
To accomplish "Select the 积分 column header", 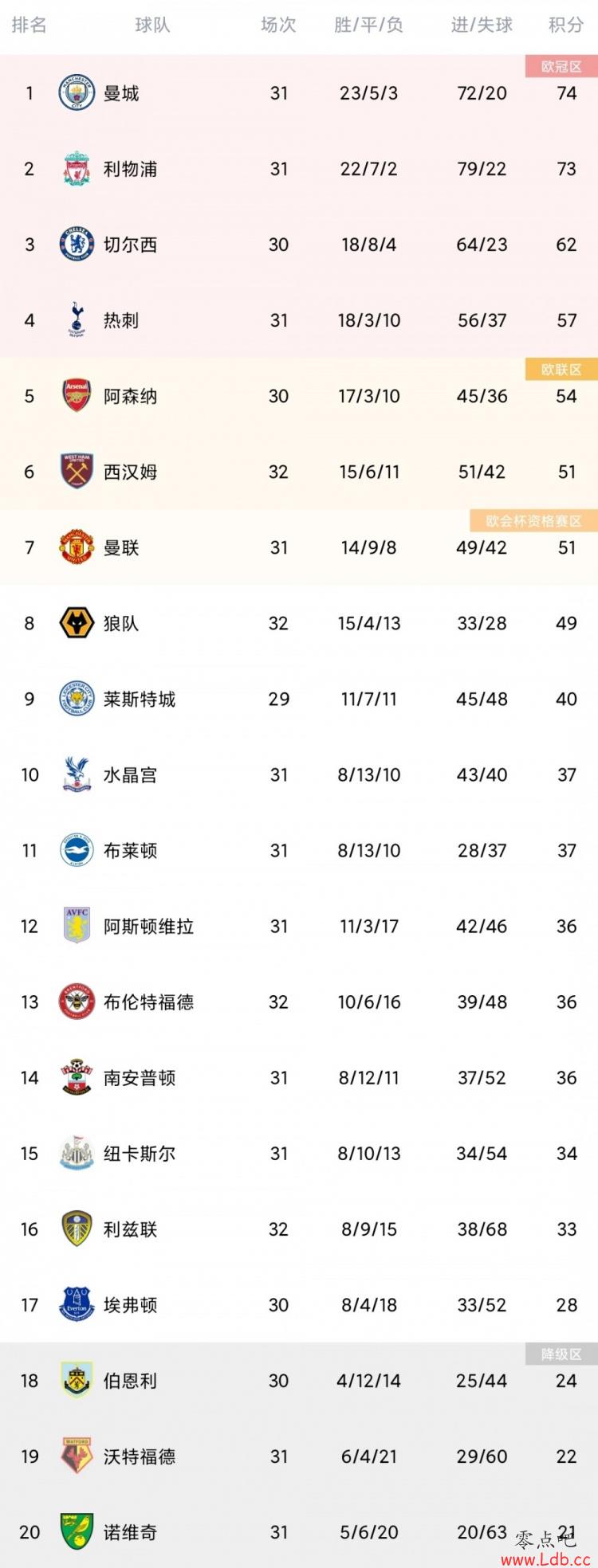I will [566, 25].
